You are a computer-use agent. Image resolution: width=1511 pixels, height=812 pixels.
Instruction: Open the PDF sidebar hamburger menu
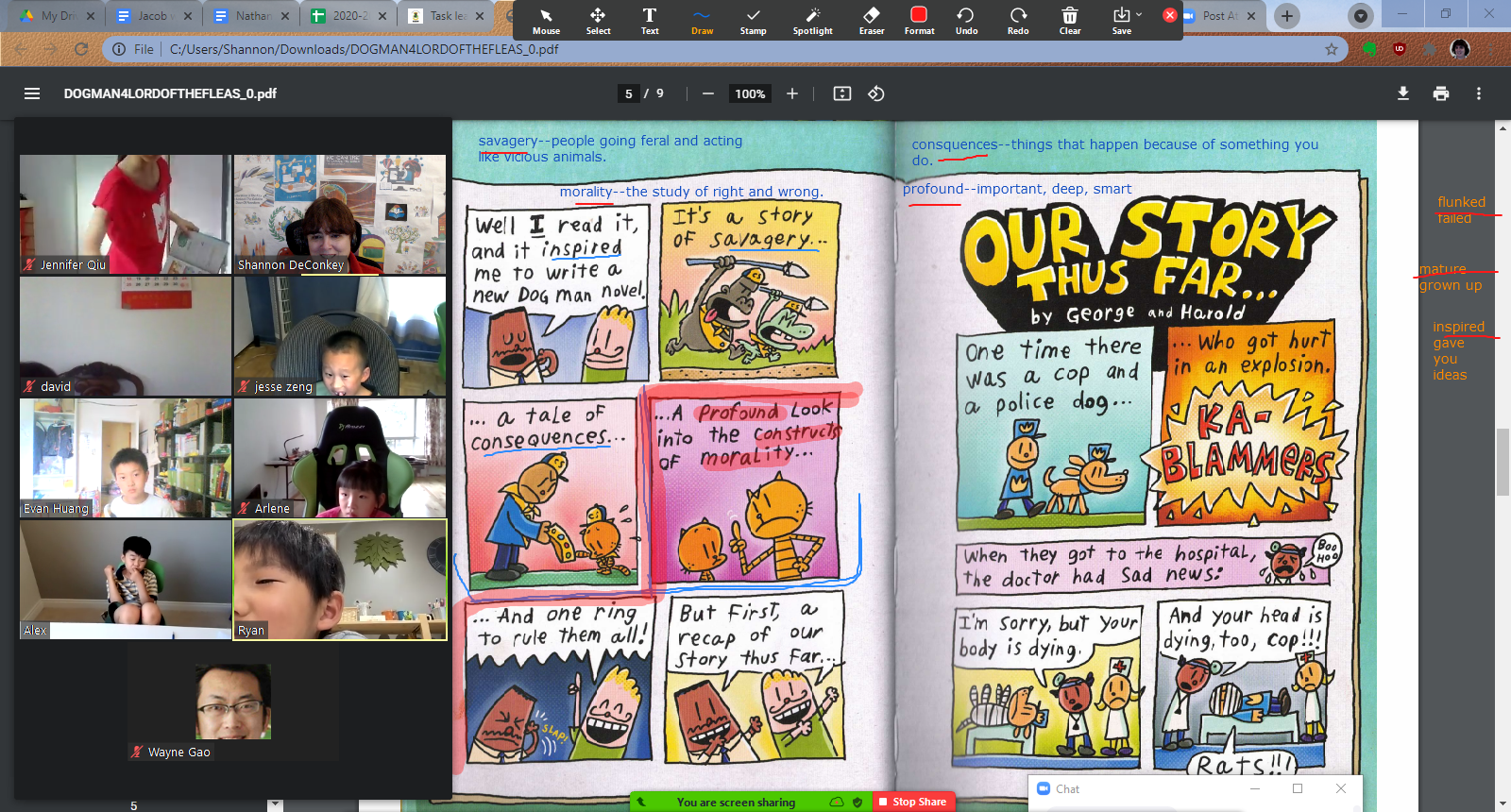click(32, 93)
